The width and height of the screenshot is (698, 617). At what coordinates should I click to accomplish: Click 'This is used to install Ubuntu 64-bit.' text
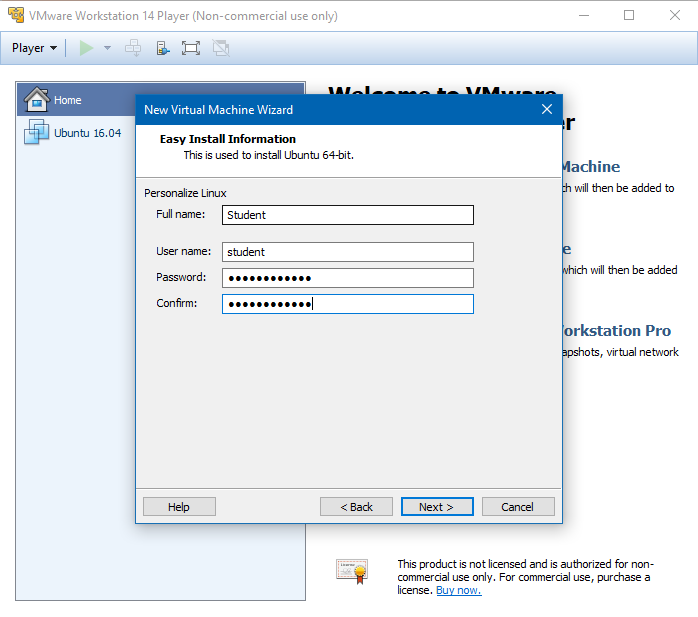tap(268, 155)
